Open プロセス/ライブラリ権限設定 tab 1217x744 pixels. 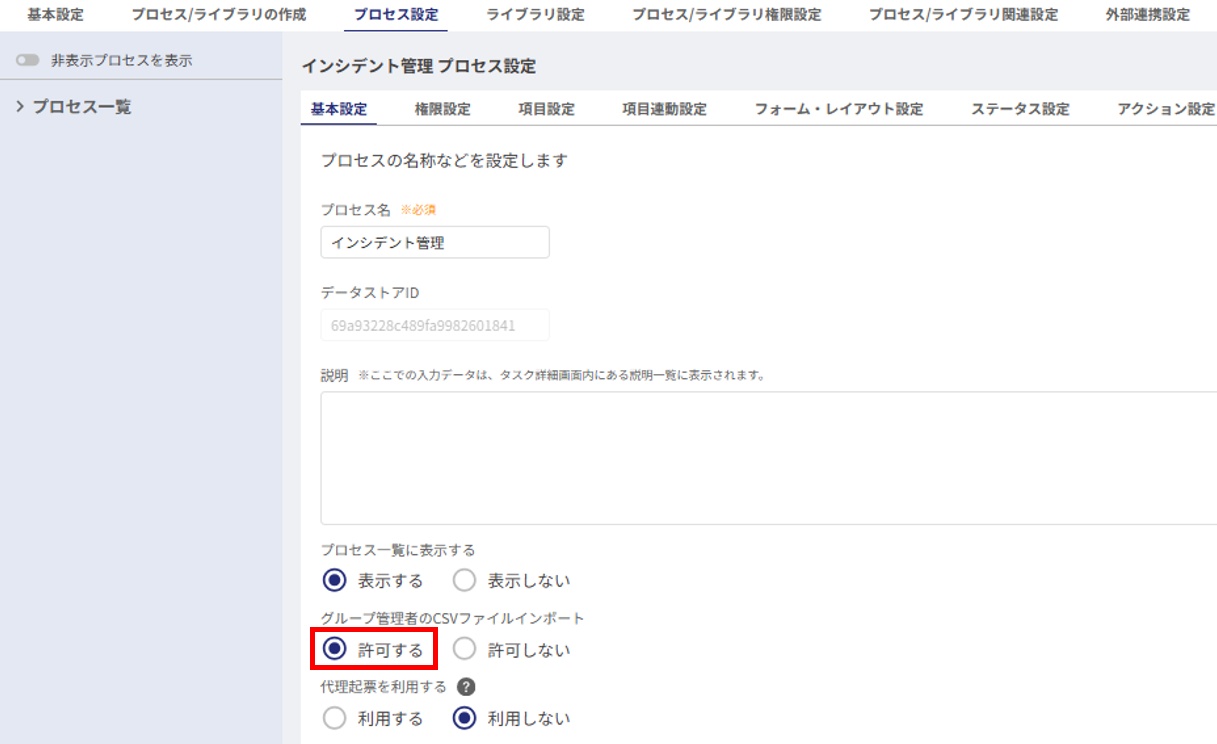click(x=726, y=15)
